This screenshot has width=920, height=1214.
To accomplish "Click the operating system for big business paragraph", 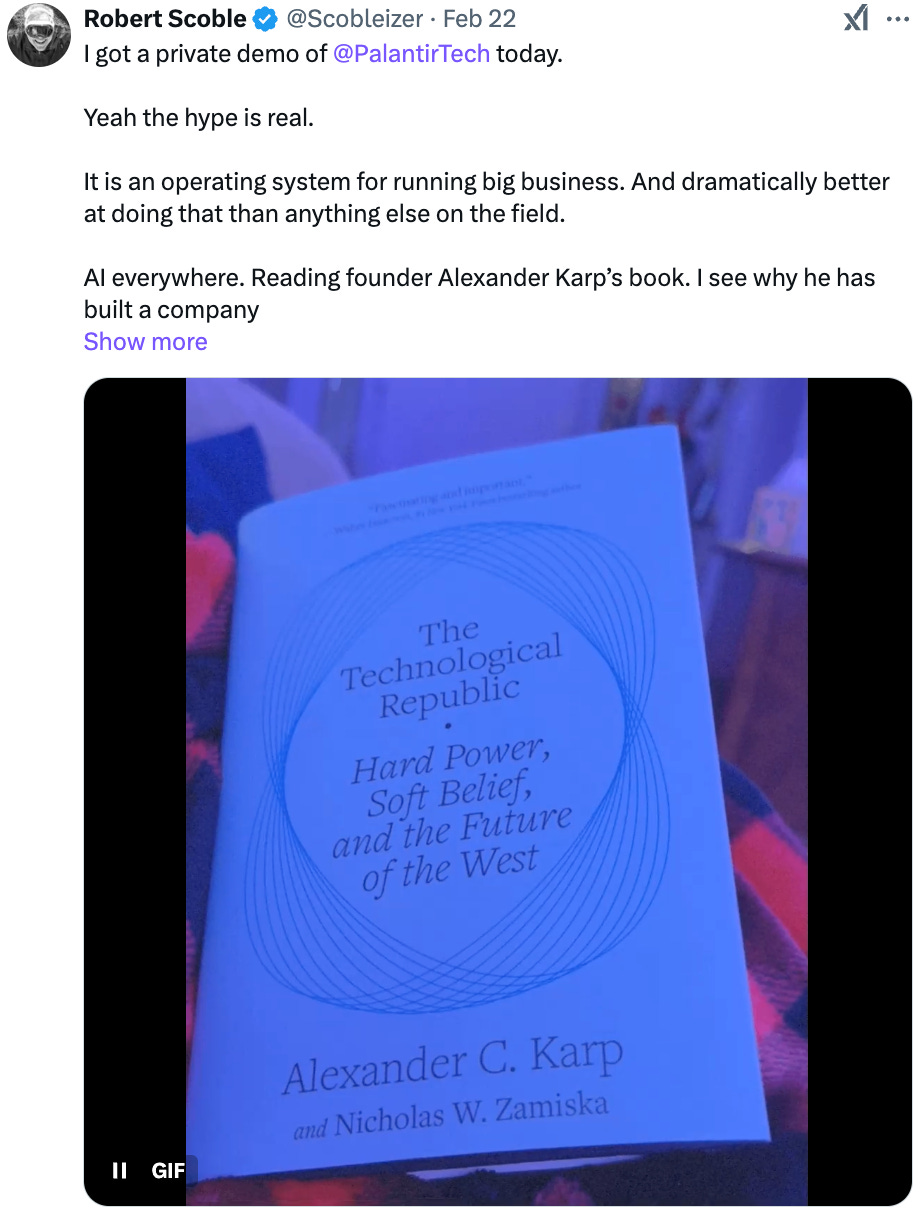I will tap(487, 198).
